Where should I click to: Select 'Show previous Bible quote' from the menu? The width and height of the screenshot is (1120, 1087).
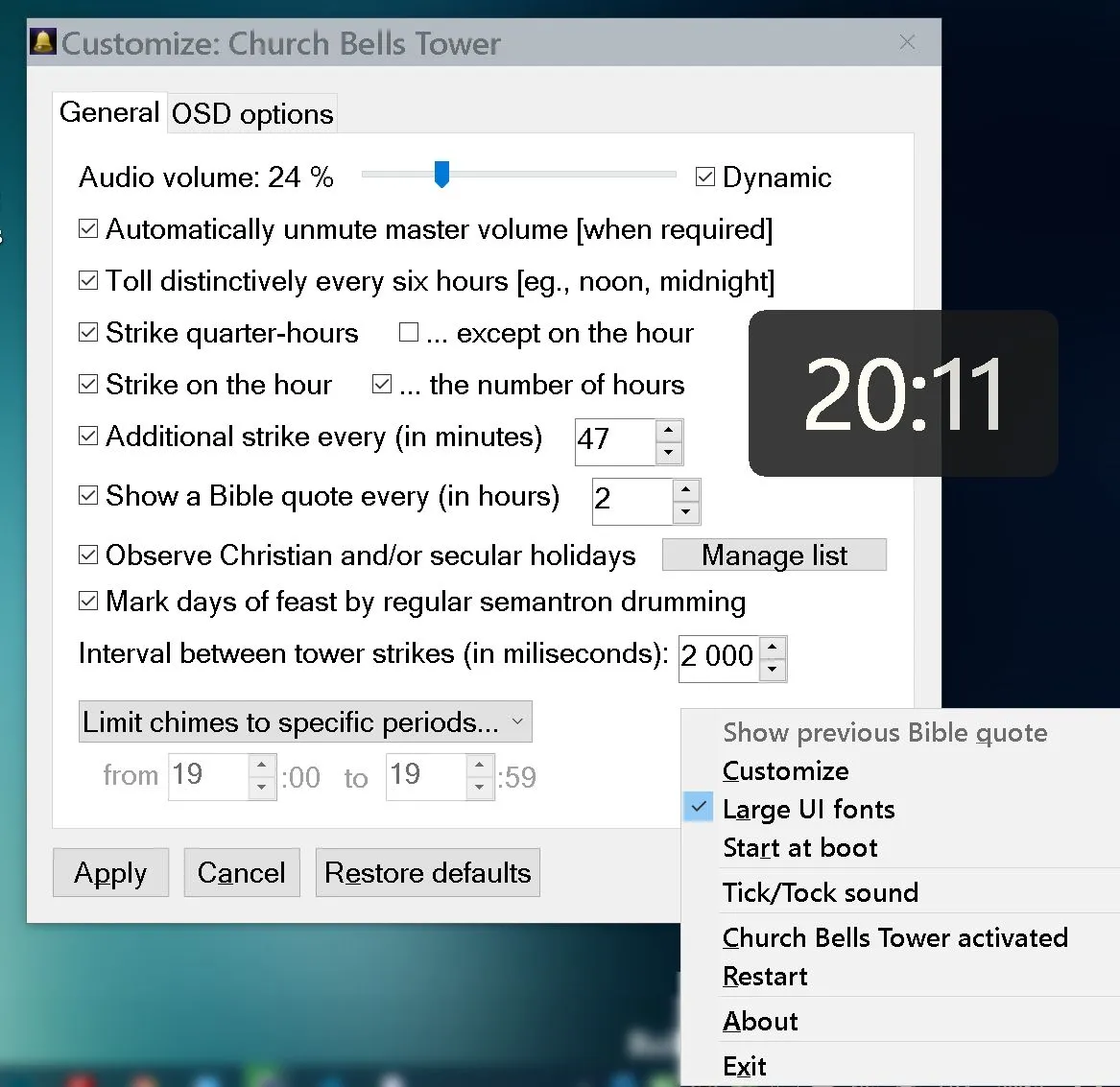click(x=884, y=732)
